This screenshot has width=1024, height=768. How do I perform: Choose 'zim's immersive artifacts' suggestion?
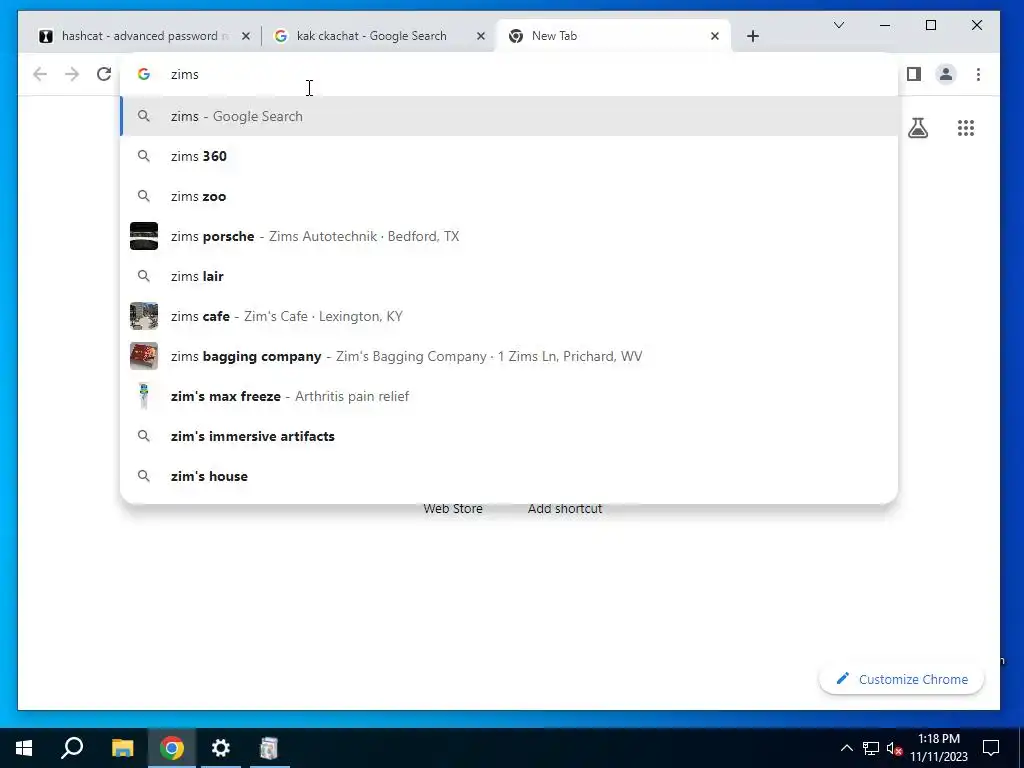tap(509, 436)
